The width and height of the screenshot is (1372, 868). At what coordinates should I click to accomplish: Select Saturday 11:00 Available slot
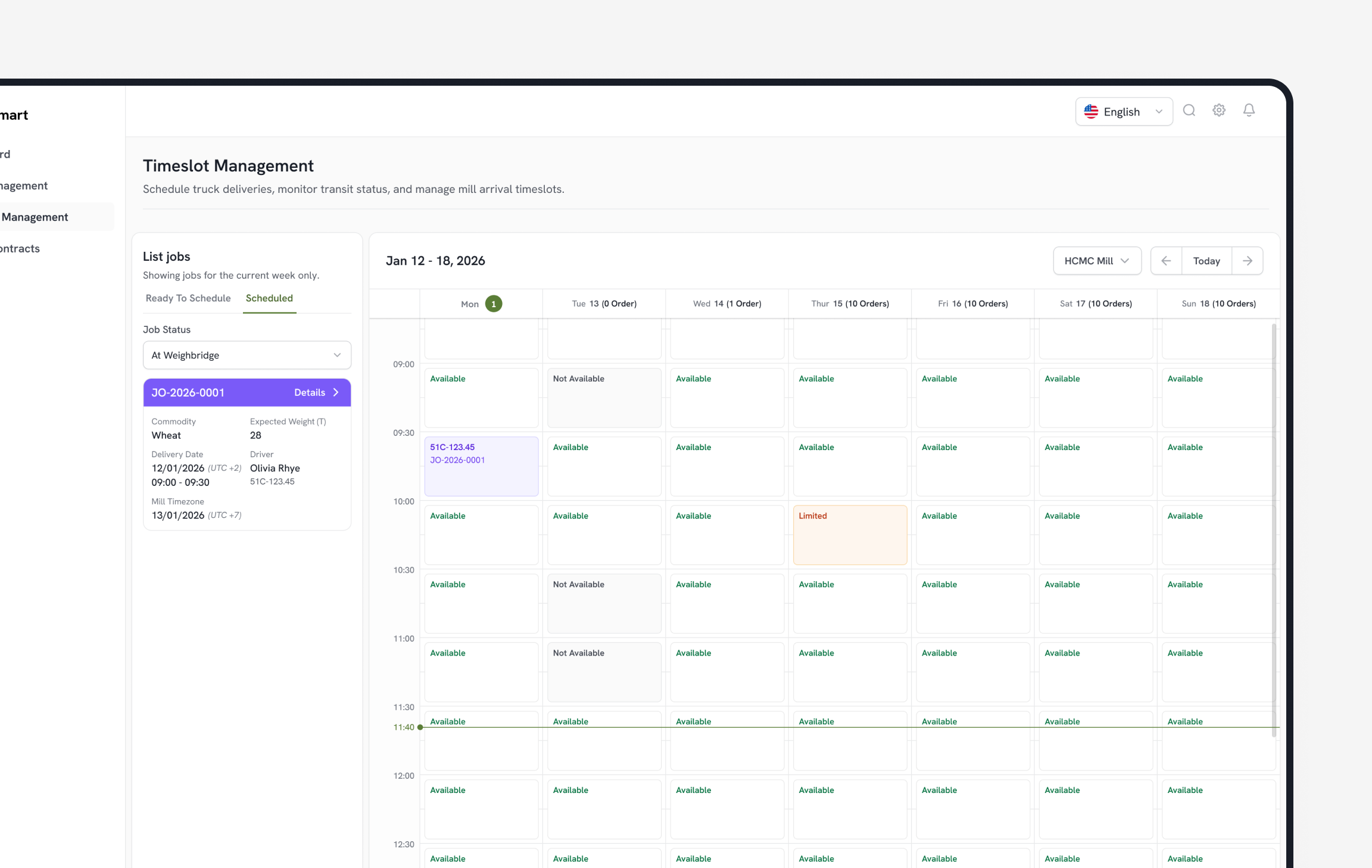[x=1096, y=672]
